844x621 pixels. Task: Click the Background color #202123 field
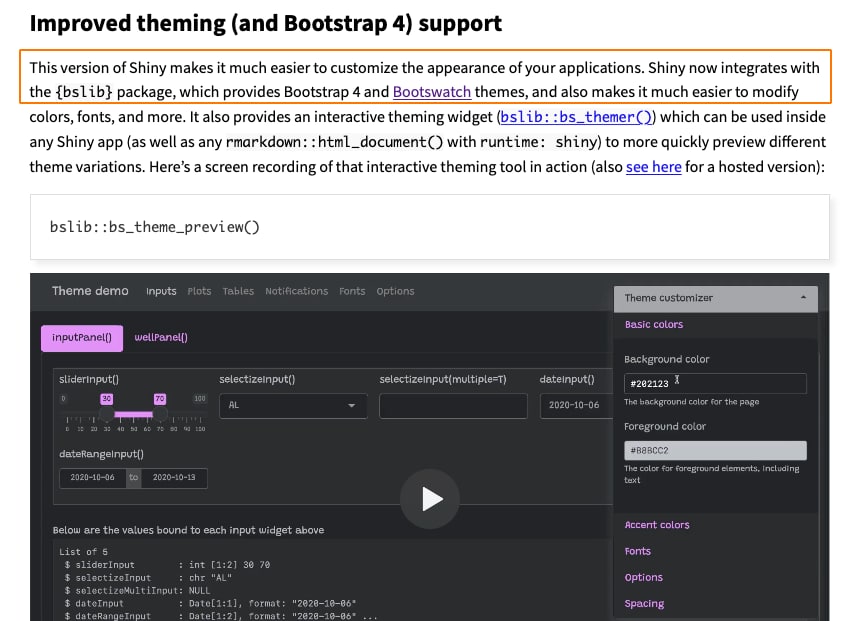pos(715,384)
